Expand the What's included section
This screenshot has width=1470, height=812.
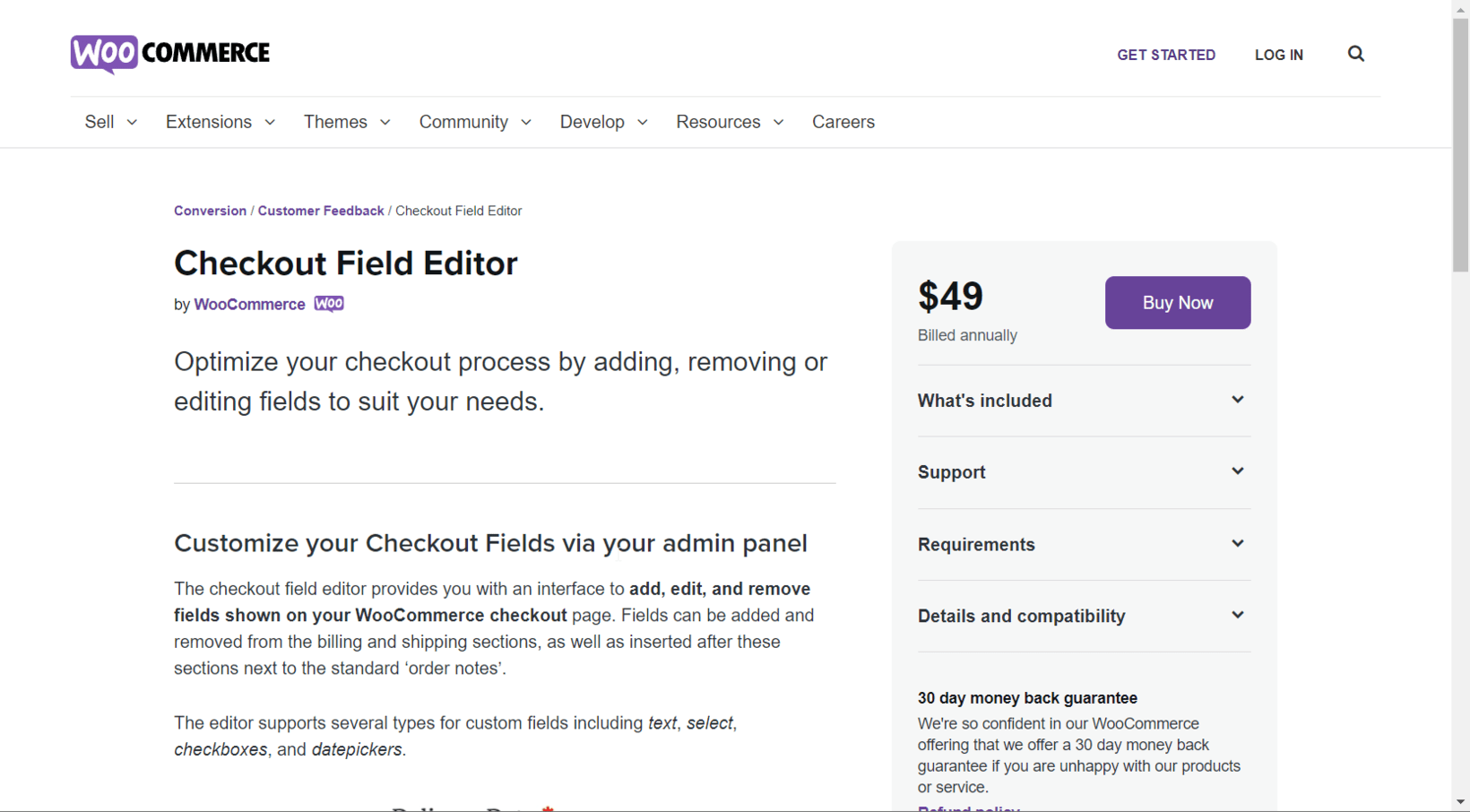point(1238,400)
